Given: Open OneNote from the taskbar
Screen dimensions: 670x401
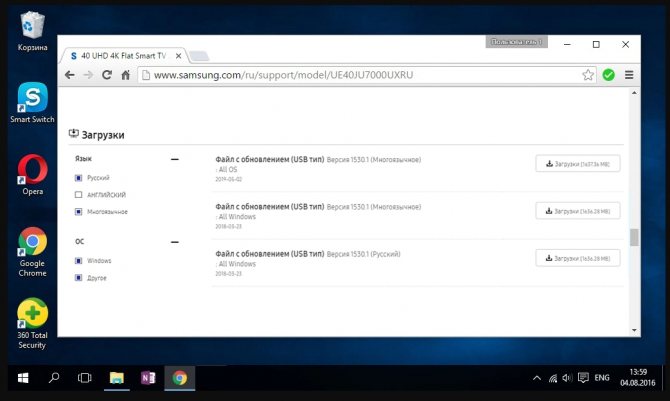Looking at the screenshot, I should [x=148, y=378].
